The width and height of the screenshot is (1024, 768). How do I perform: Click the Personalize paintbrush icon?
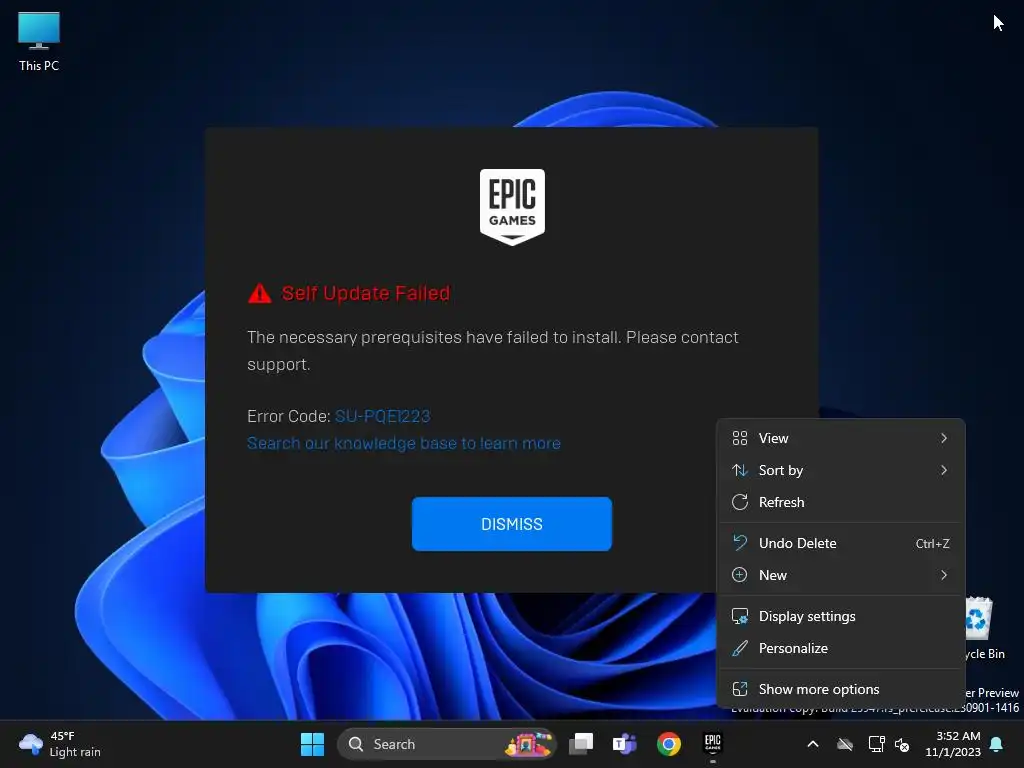[739, 648]
